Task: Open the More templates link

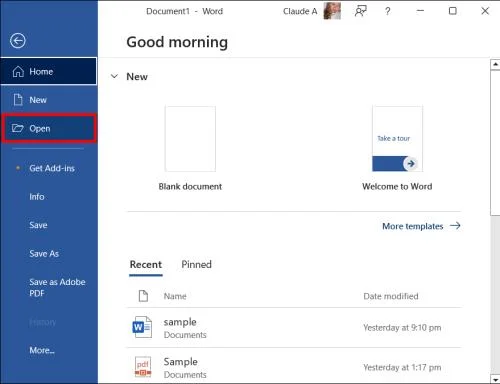Action: coord(421,226)
